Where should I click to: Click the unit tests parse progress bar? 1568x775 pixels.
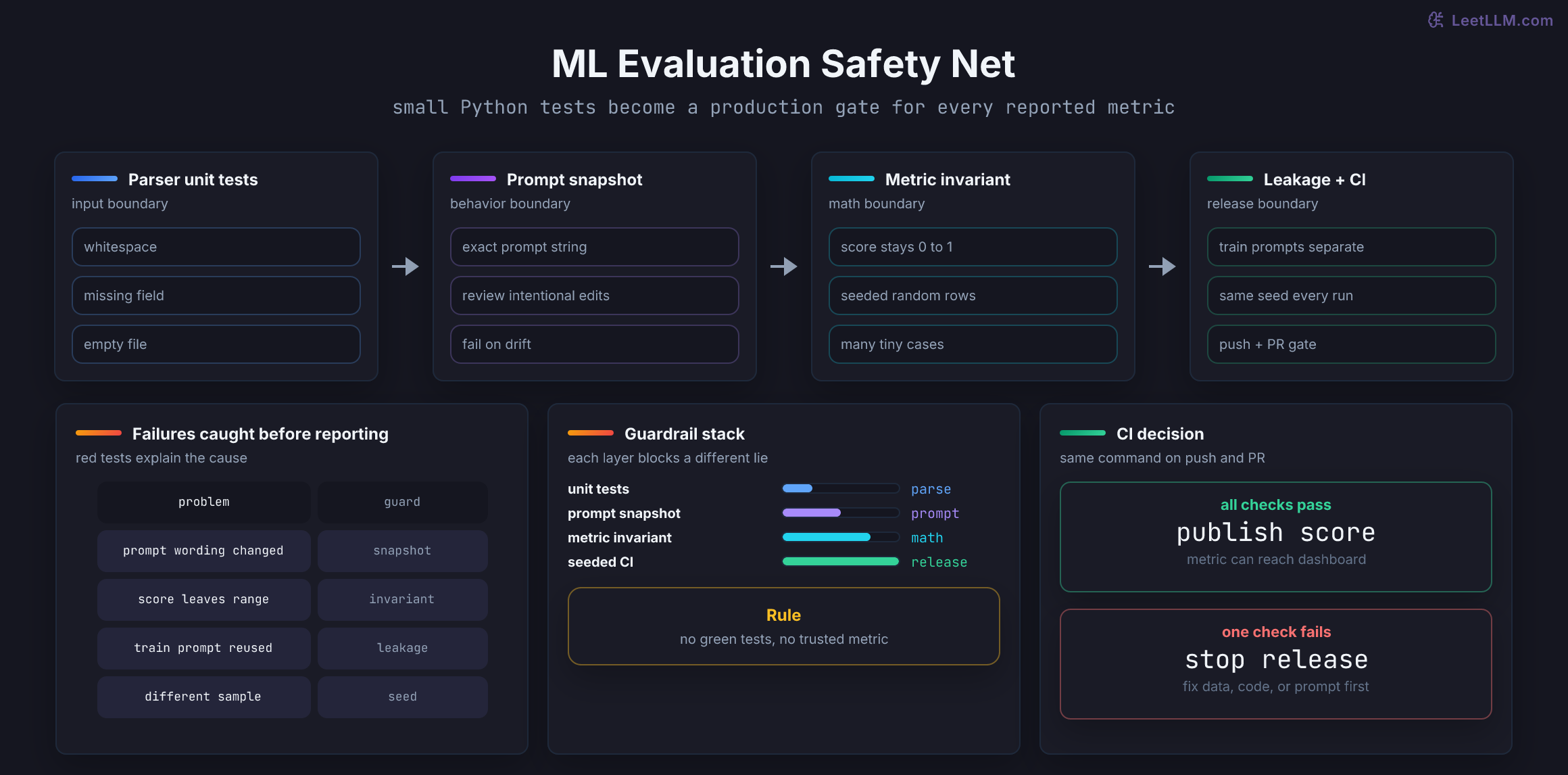pos(841,488)
